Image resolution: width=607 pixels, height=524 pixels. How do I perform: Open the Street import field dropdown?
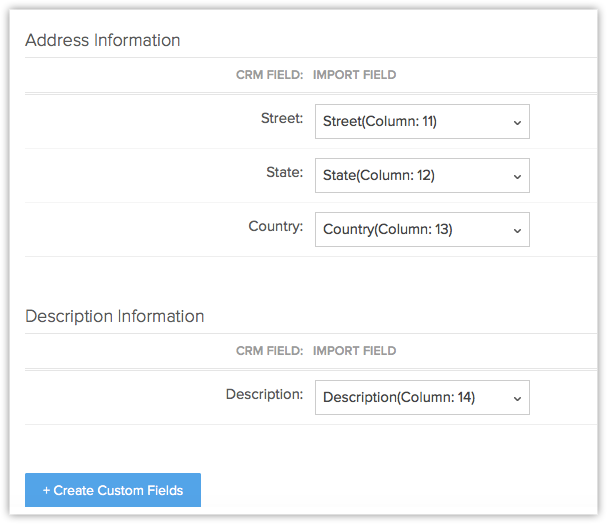click(421, 122)
